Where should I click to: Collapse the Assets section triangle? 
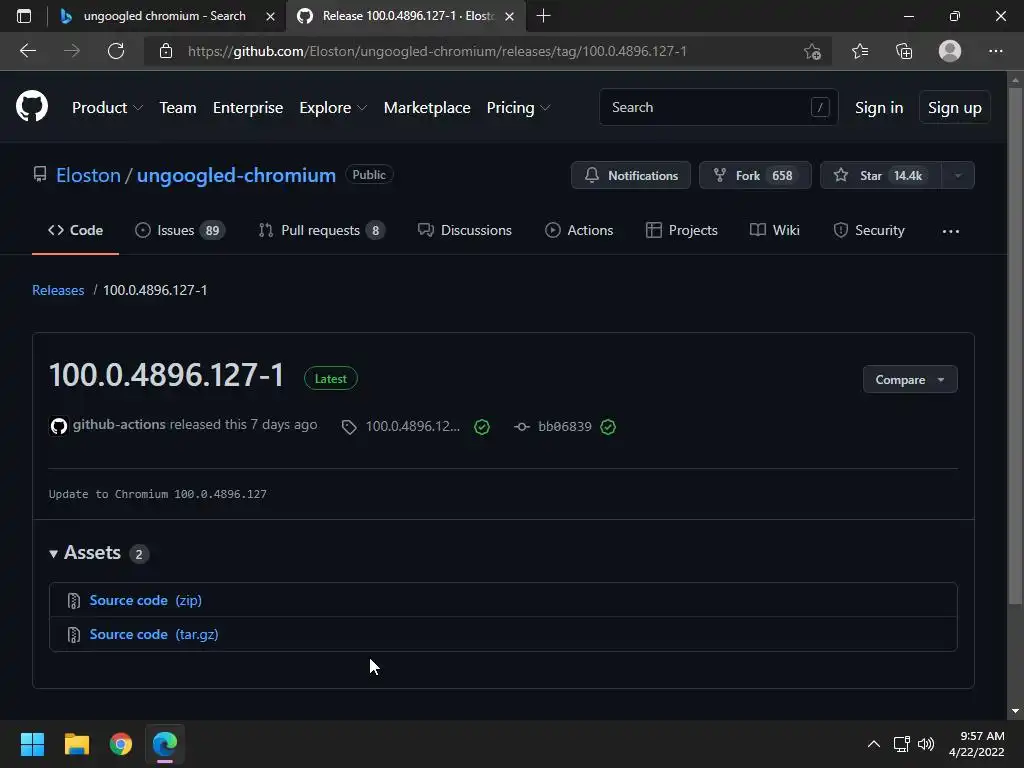coord(54,554)
